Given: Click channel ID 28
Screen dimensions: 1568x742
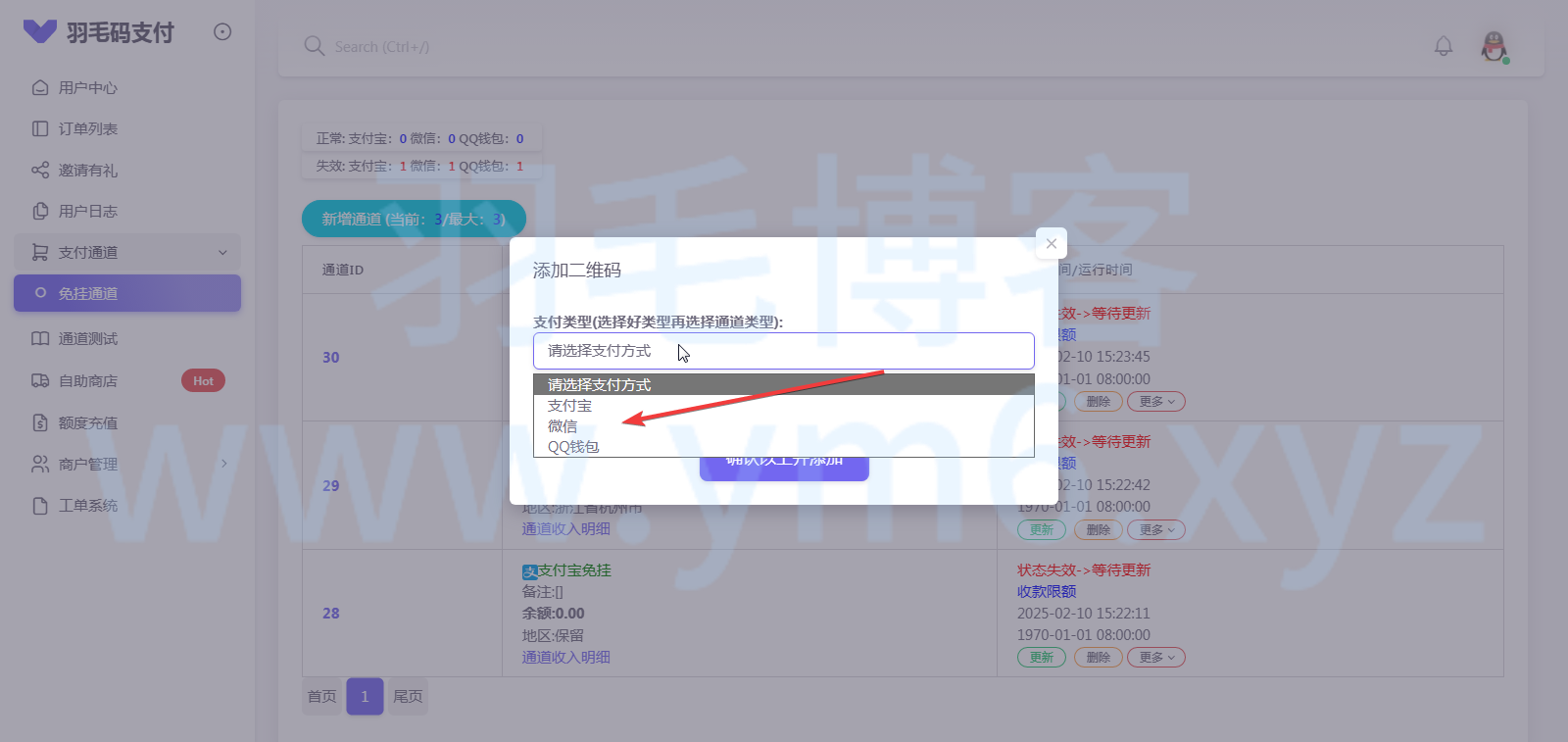Looking at the screenshot, I should (331, 613).
